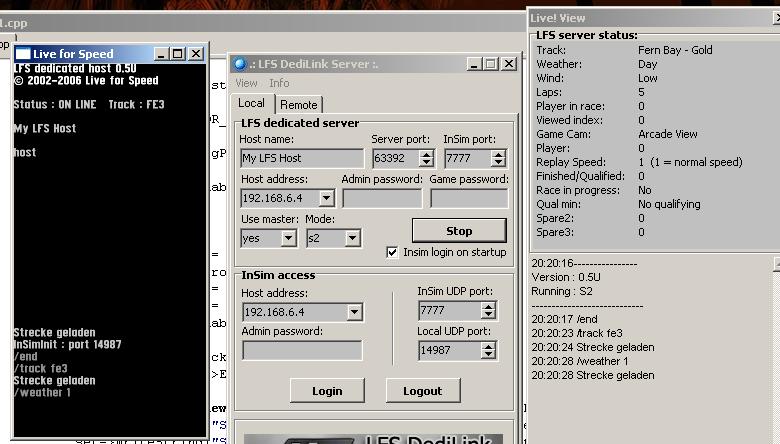Click the 'Replay Speed:' label in Live! View
The width and height of the screenshot is (780, 444).
[571, 162]
